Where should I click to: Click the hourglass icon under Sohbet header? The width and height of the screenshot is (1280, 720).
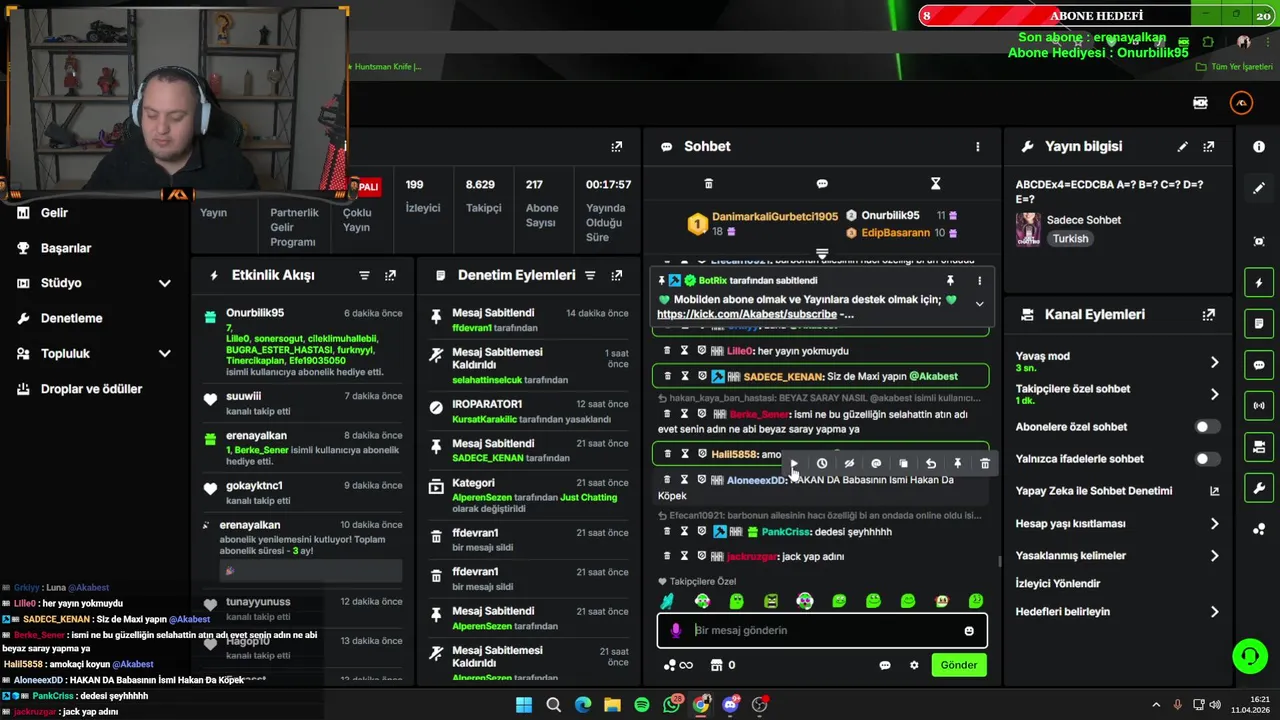point(935,184)
